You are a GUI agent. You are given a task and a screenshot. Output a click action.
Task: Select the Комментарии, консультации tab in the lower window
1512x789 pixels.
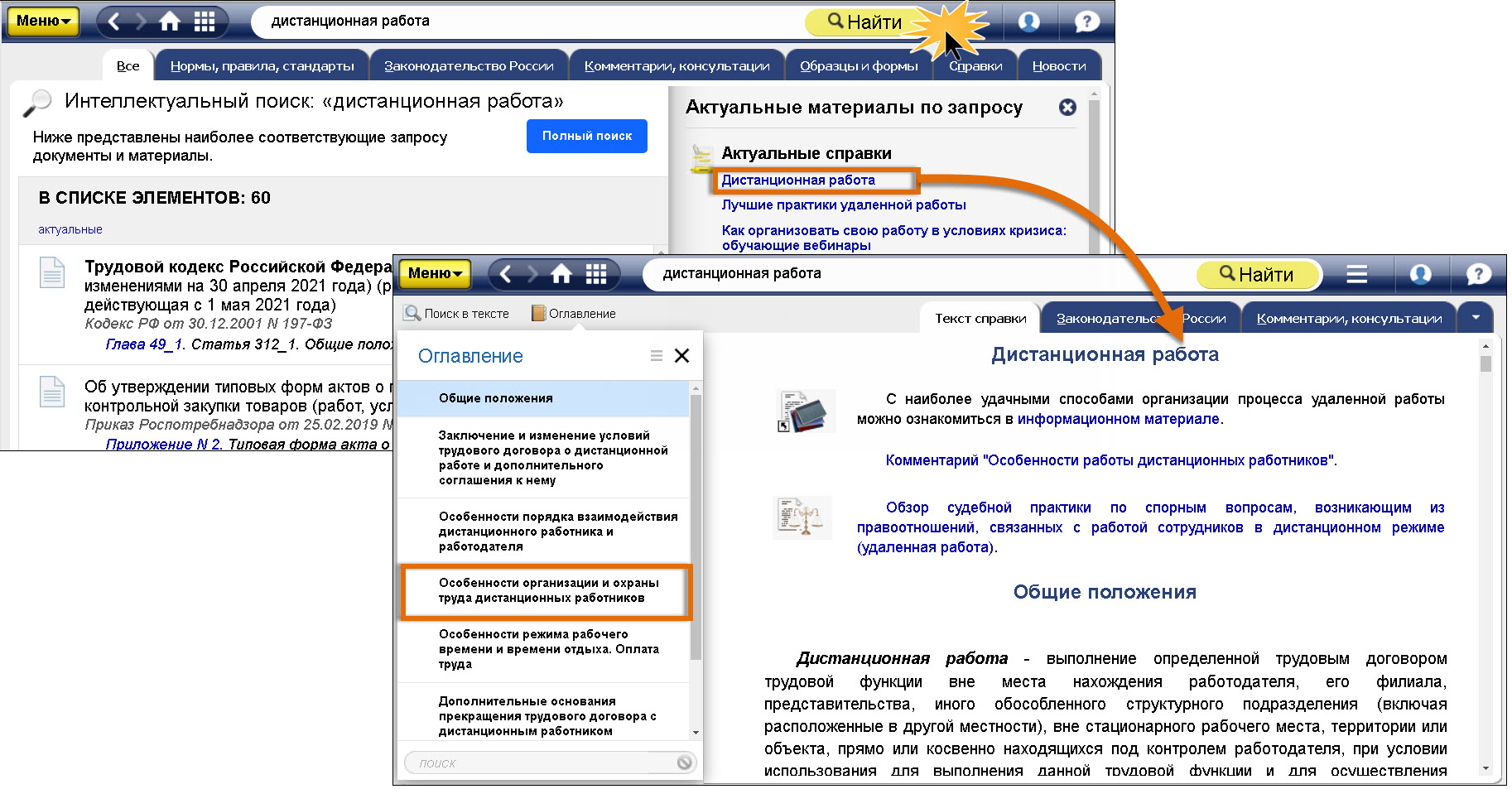coord(1348,319)
